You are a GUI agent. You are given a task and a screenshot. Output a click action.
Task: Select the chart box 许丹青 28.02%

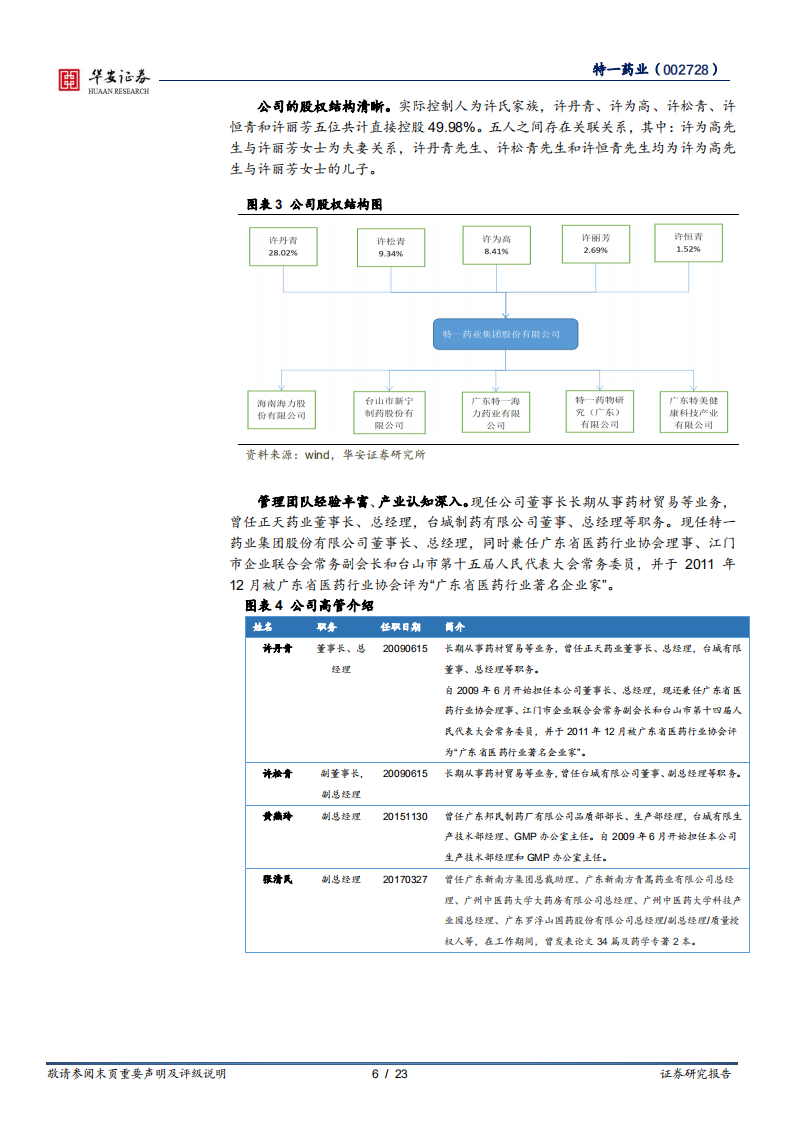point(283,247)
